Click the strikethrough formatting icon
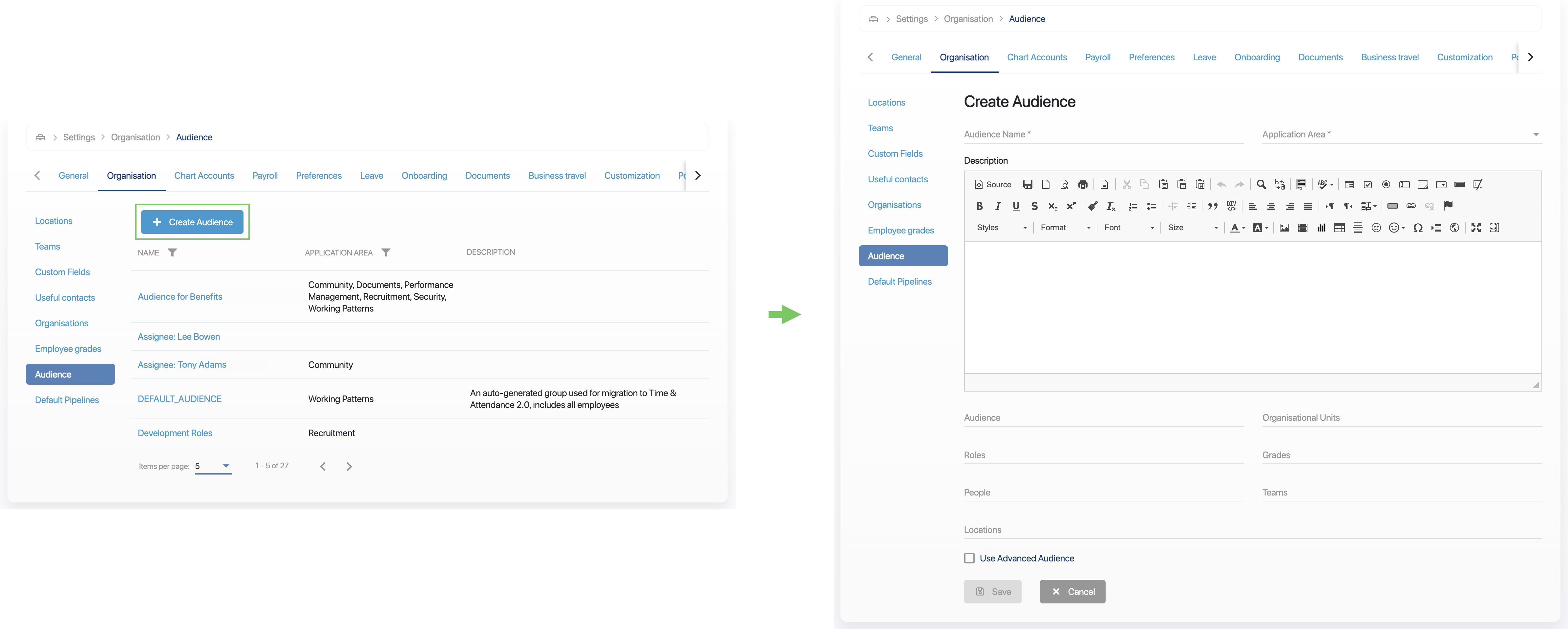Image resolution: width=1568 pixels, height=629 pixels. pyautogui.click(x=1034, y=206)
